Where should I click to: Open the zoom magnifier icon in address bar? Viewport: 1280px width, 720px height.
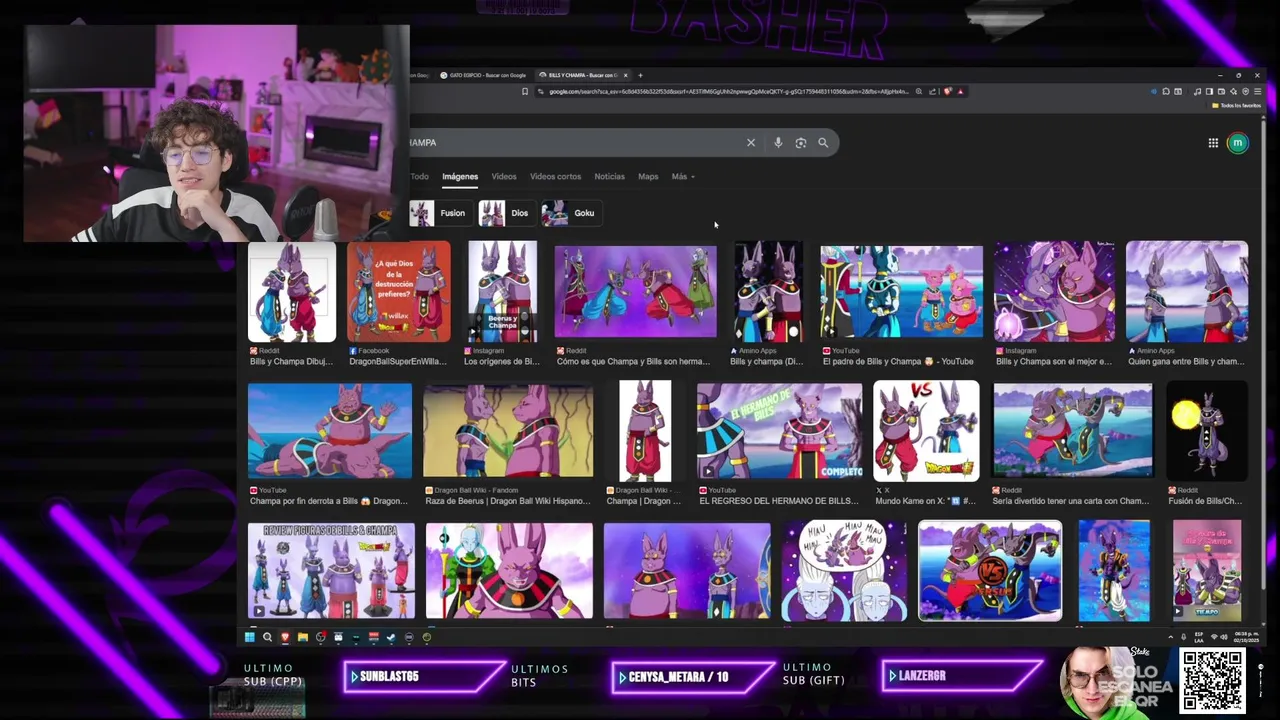point(919,91)
